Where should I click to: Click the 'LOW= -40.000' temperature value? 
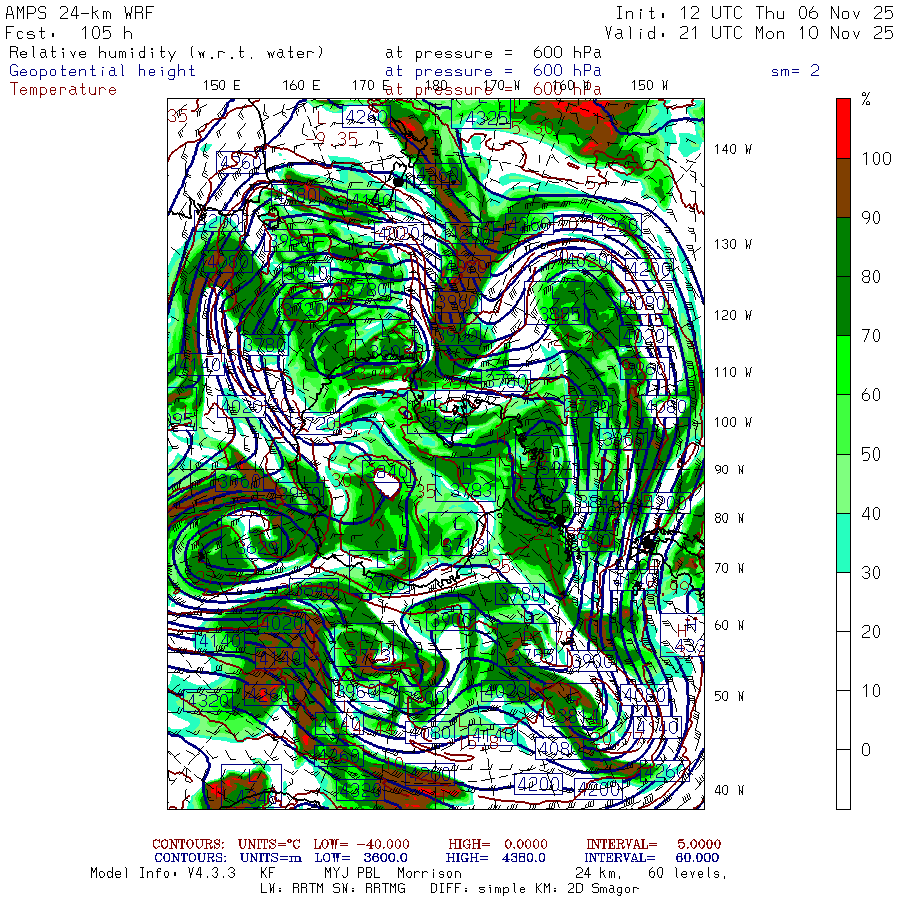(362, 844)
